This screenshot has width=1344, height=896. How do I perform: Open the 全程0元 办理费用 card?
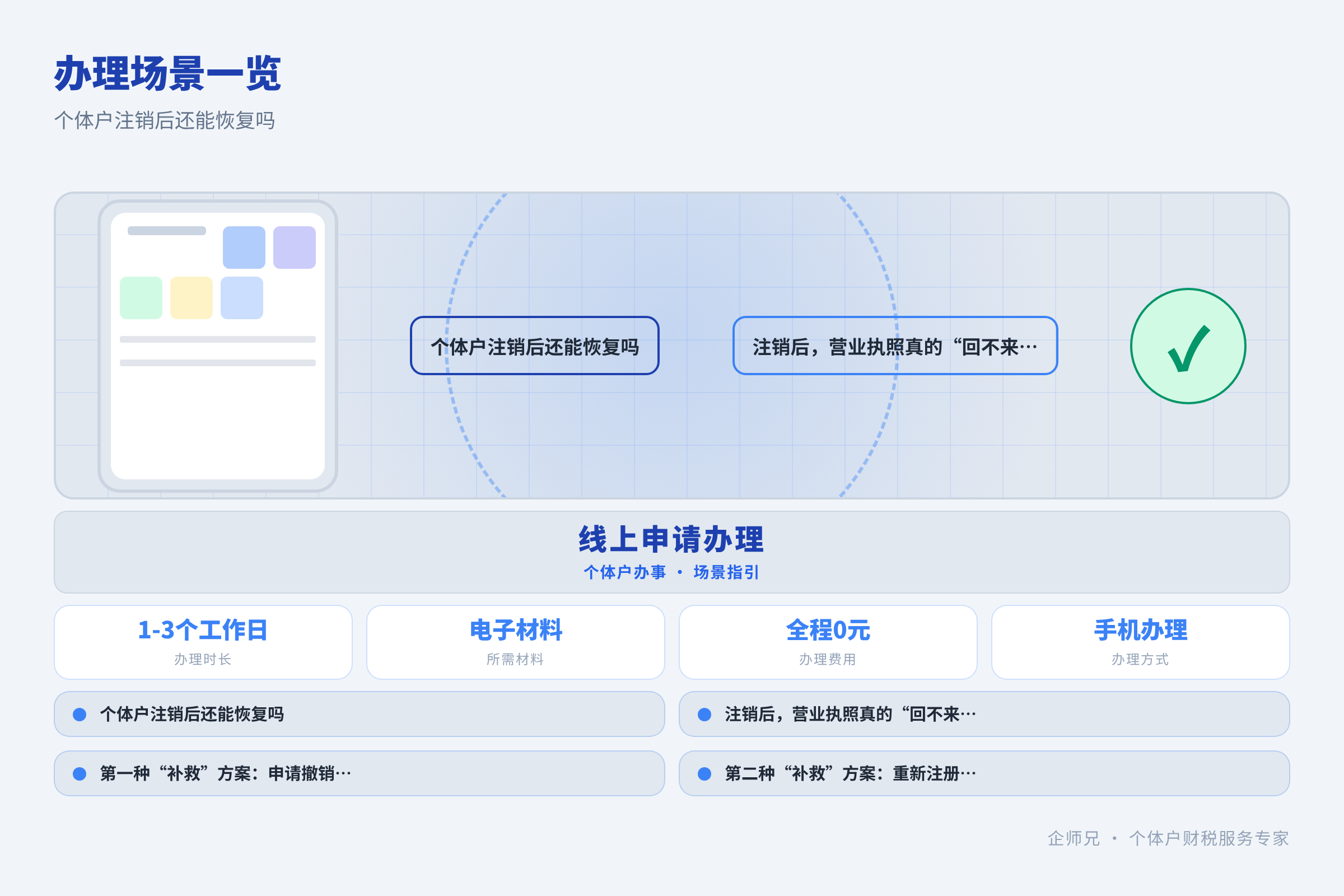point(828,642)
